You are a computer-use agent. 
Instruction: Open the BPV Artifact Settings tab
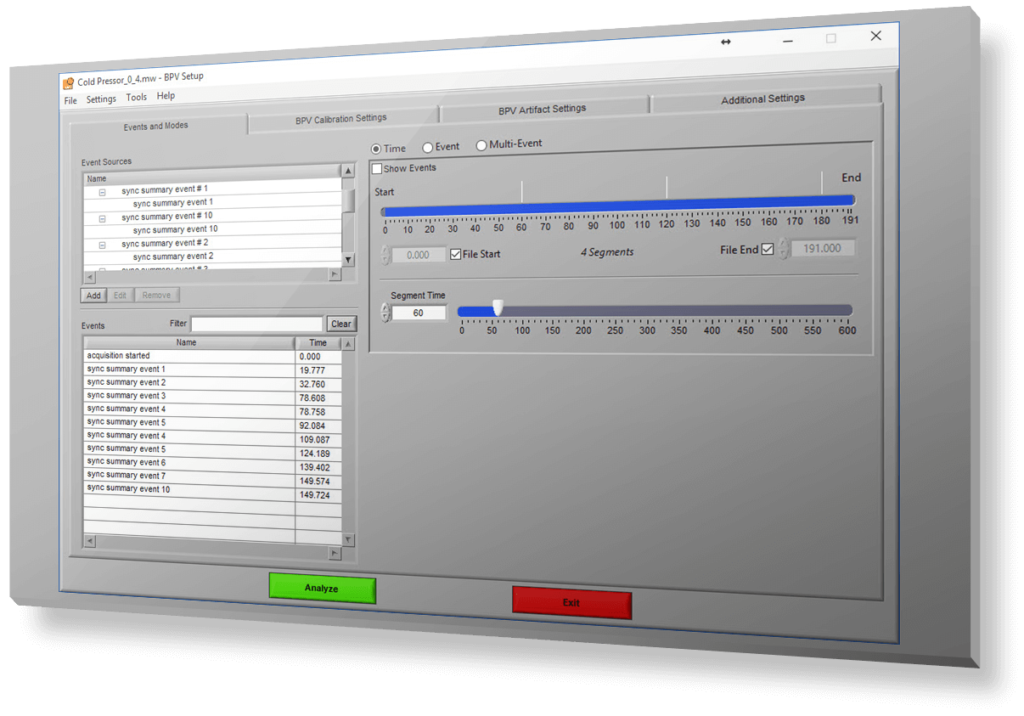pyautogui.click(x=542, y=109)
